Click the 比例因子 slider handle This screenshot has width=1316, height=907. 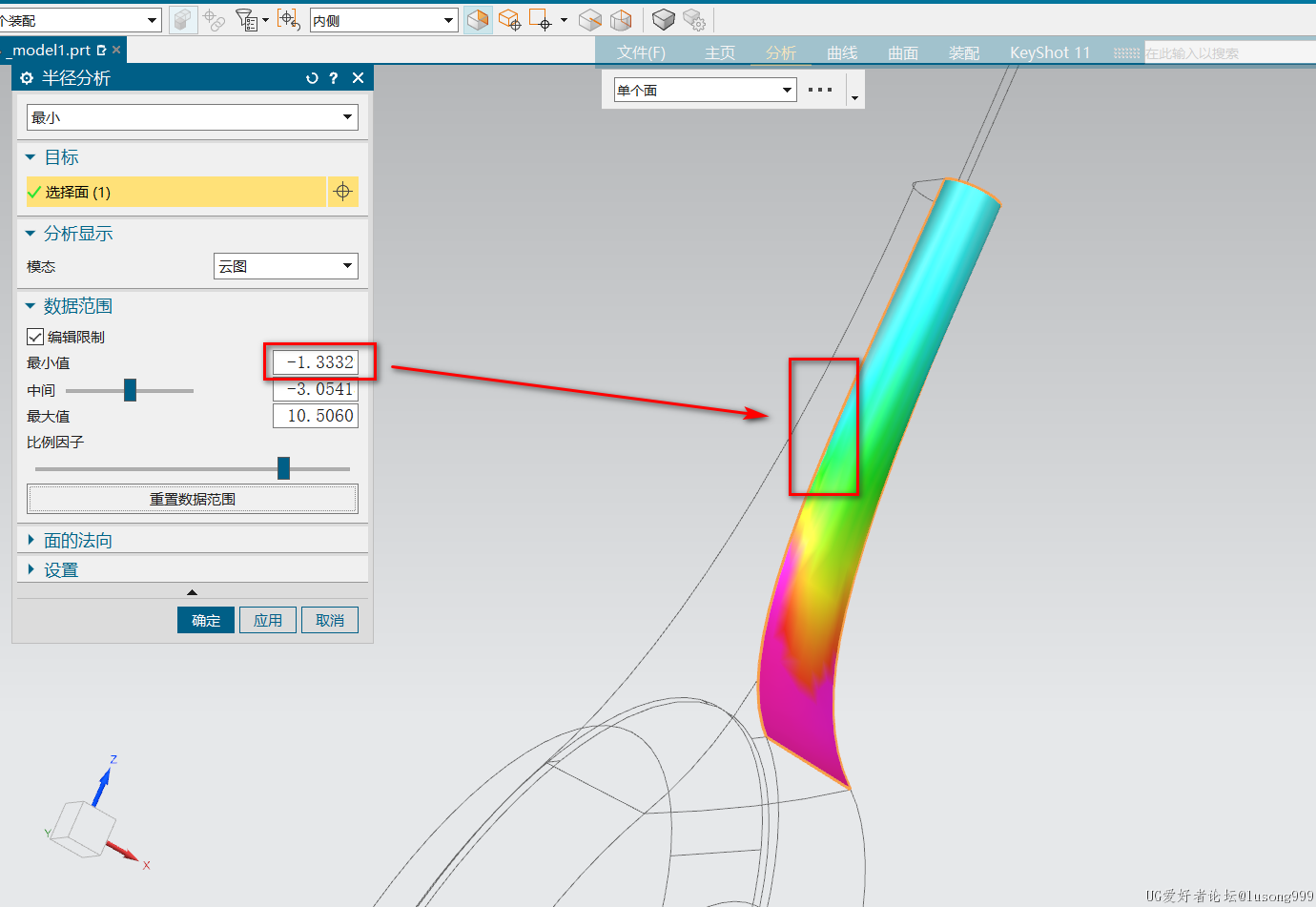[283, 468]
